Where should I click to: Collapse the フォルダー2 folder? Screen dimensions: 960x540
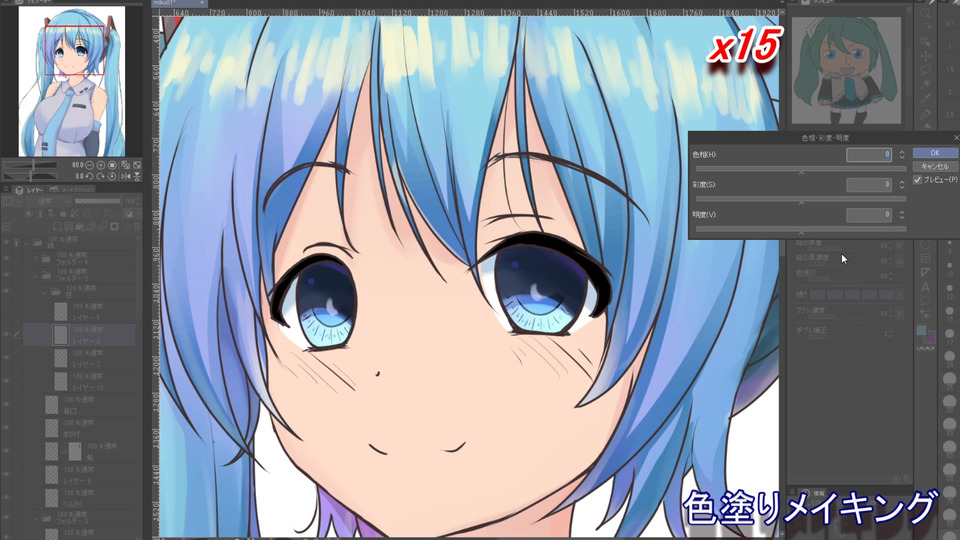pyautogui.click(x=35, y=276)
